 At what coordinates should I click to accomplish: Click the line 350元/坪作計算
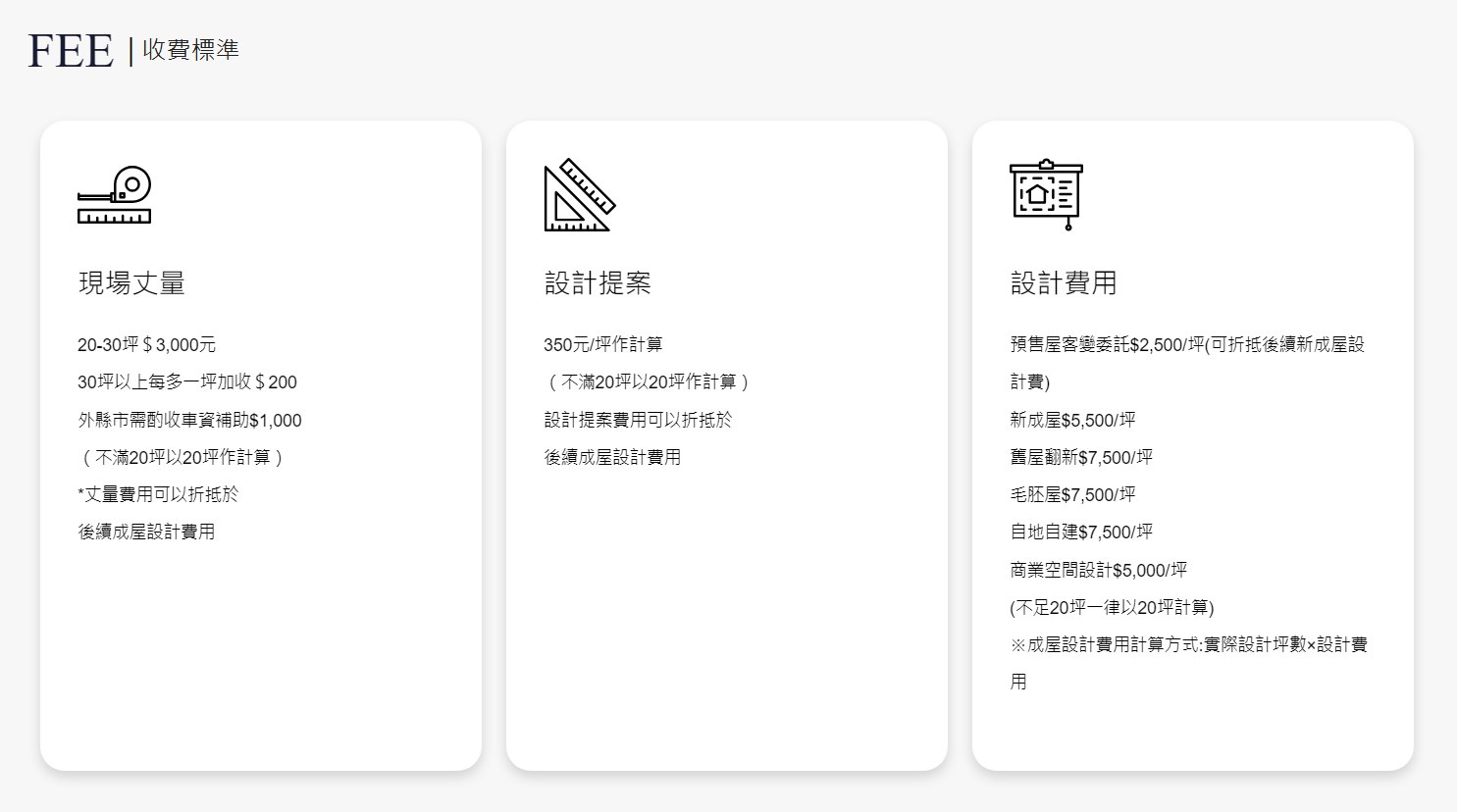pos(603,345)
